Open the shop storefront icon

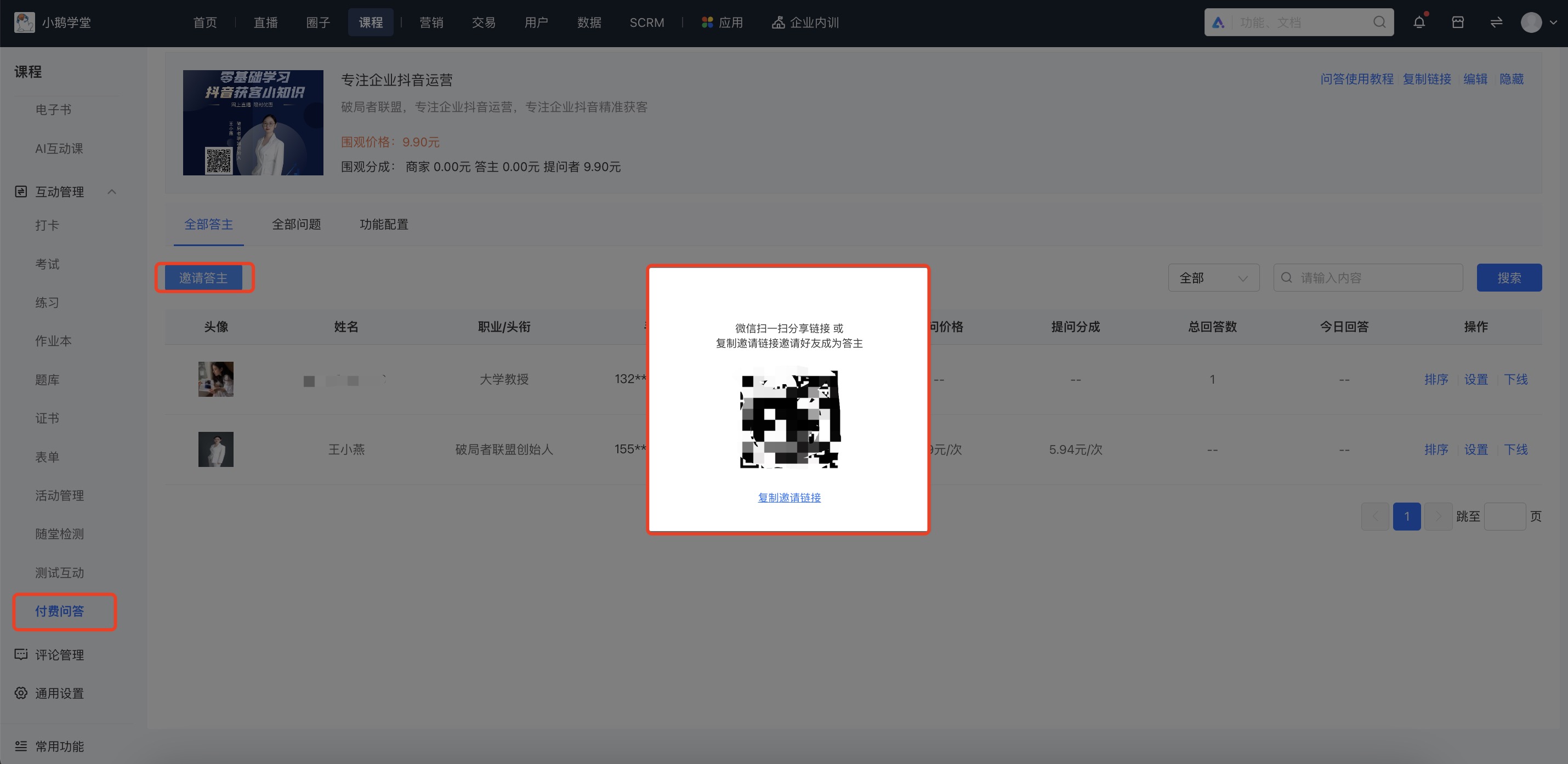point(1457,22)
